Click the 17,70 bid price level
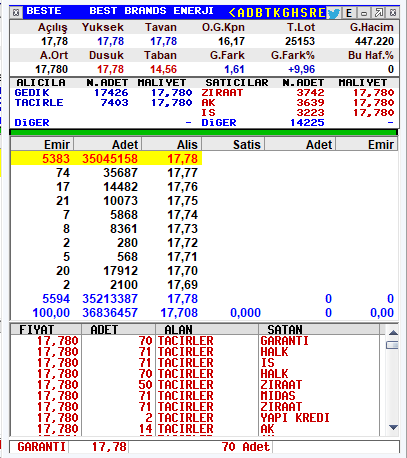 click(183, 271)
